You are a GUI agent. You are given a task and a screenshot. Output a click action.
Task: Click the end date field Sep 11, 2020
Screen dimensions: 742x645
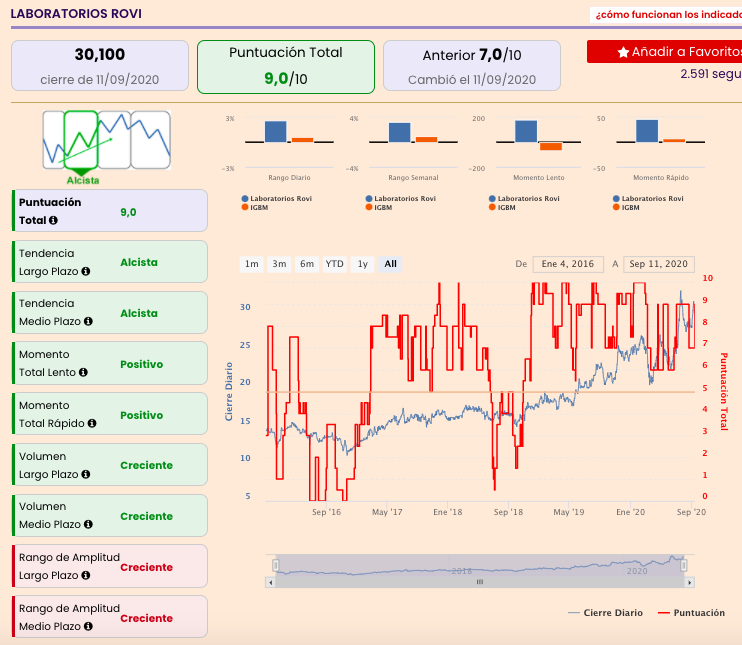click(659, 264)
